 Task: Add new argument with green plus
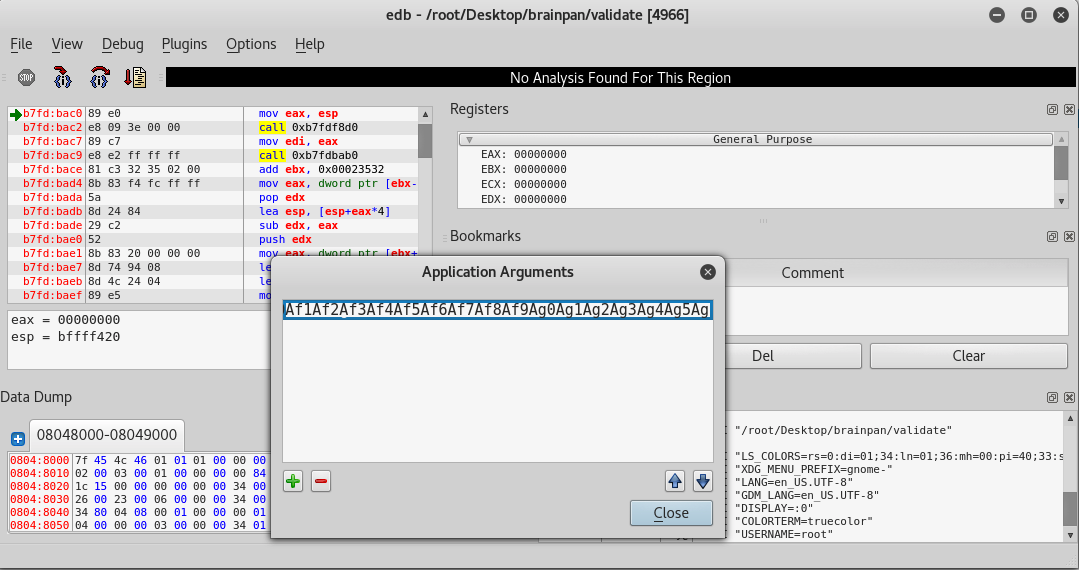click(293, 481)
